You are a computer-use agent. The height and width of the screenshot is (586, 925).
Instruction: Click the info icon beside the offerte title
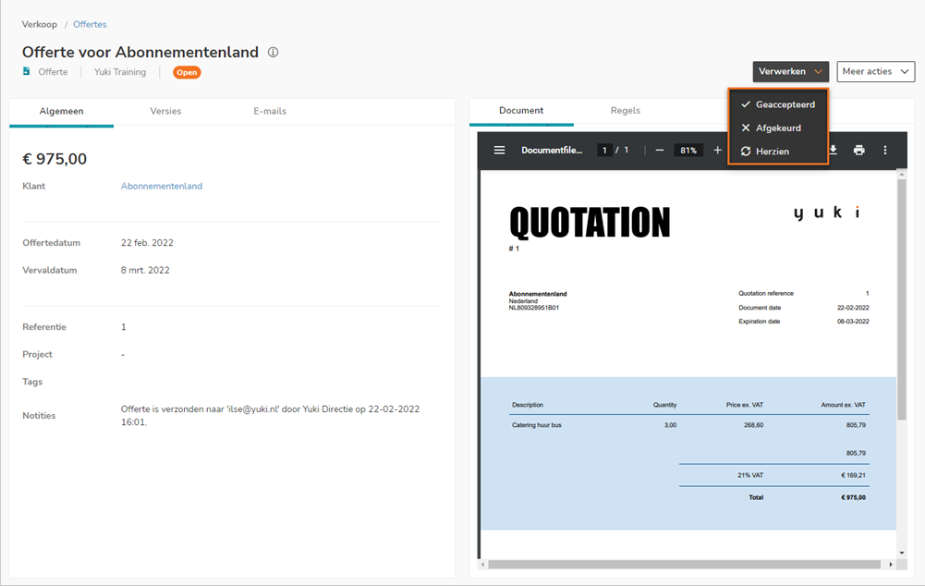pyautogui.click(x=273, y=52)
